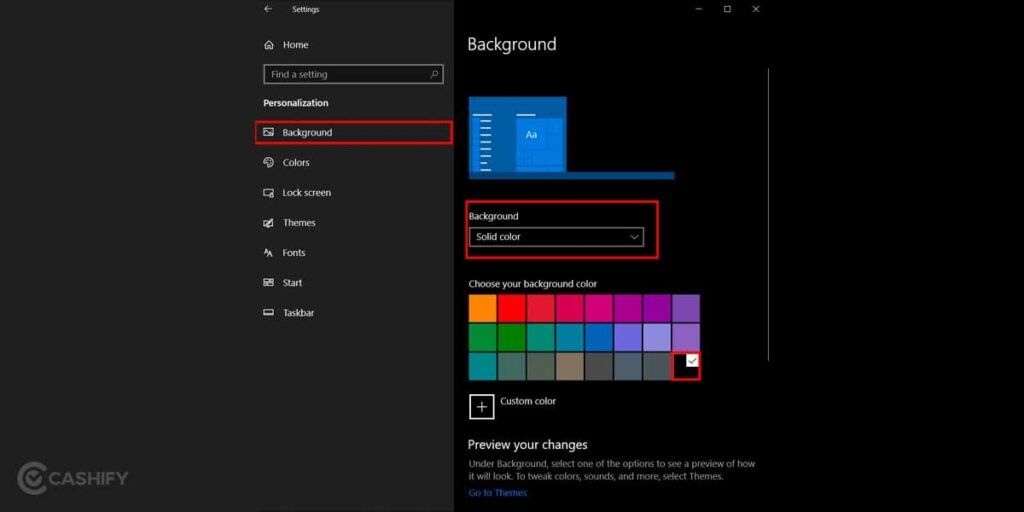Click the 'Preview your changes' heading
Screen dimensions: 1024x512
click(528, 445)
